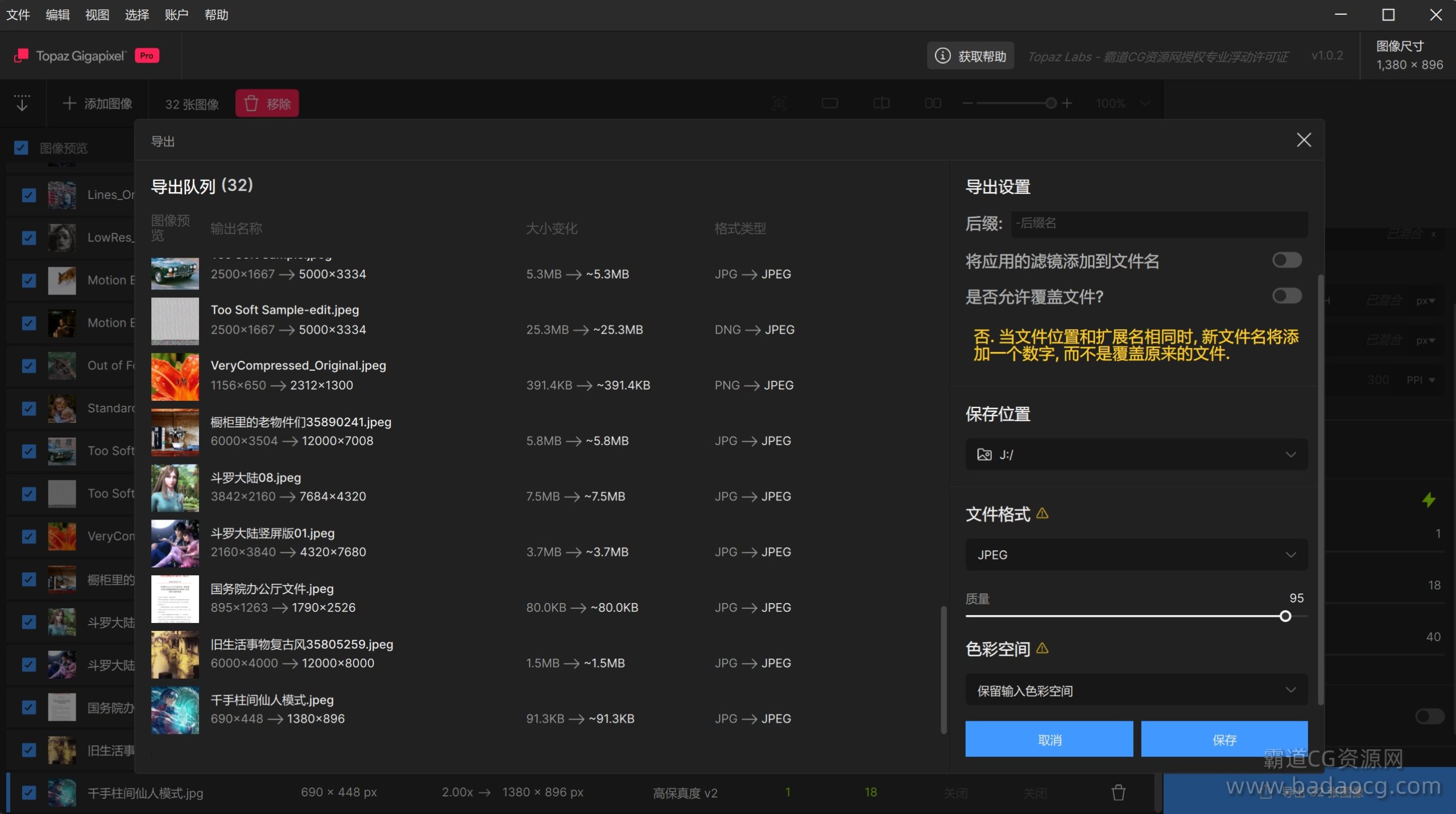Open the 文件 menu
The height and width of the screenshot is (814, 1456).
point(18,15)
